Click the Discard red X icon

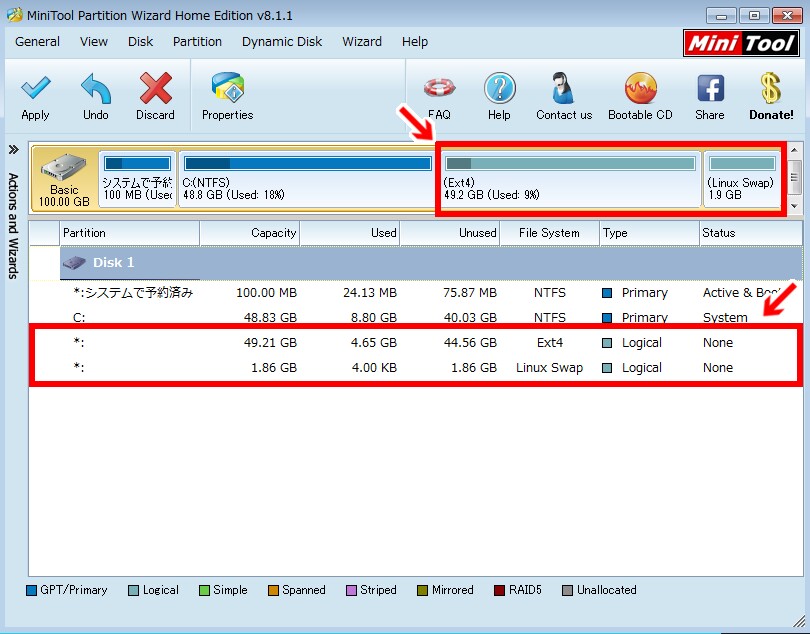(155, 88)
